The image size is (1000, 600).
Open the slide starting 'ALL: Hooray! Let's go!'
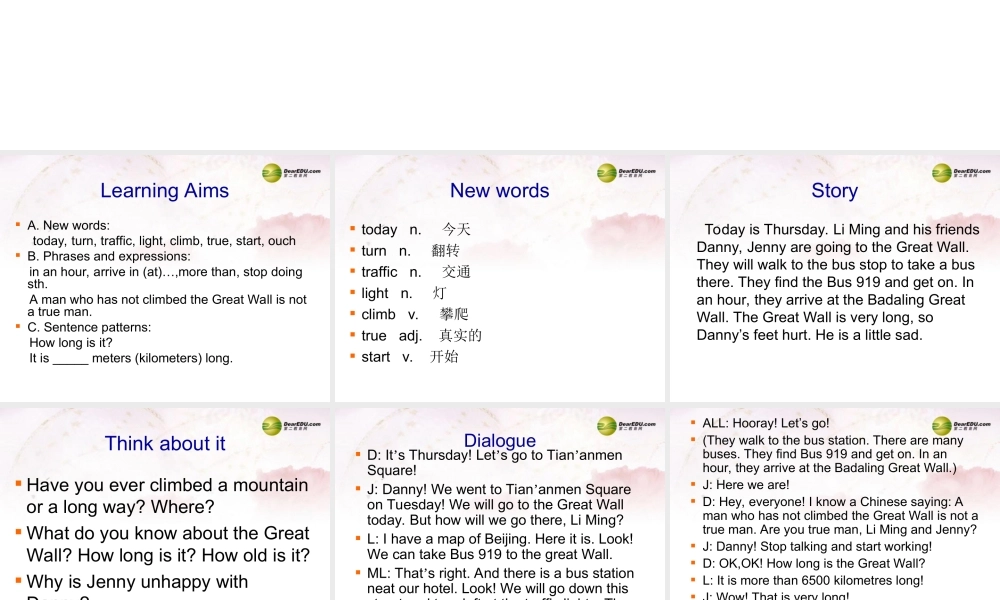click(835, 504)
